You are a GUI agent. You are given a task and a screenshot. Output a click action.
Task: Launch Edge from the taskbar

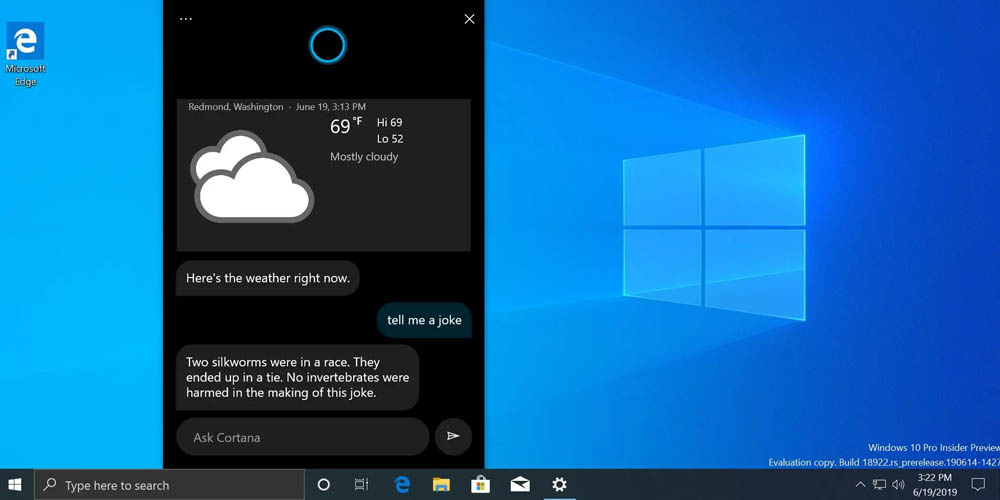click(x=402, y=485)
